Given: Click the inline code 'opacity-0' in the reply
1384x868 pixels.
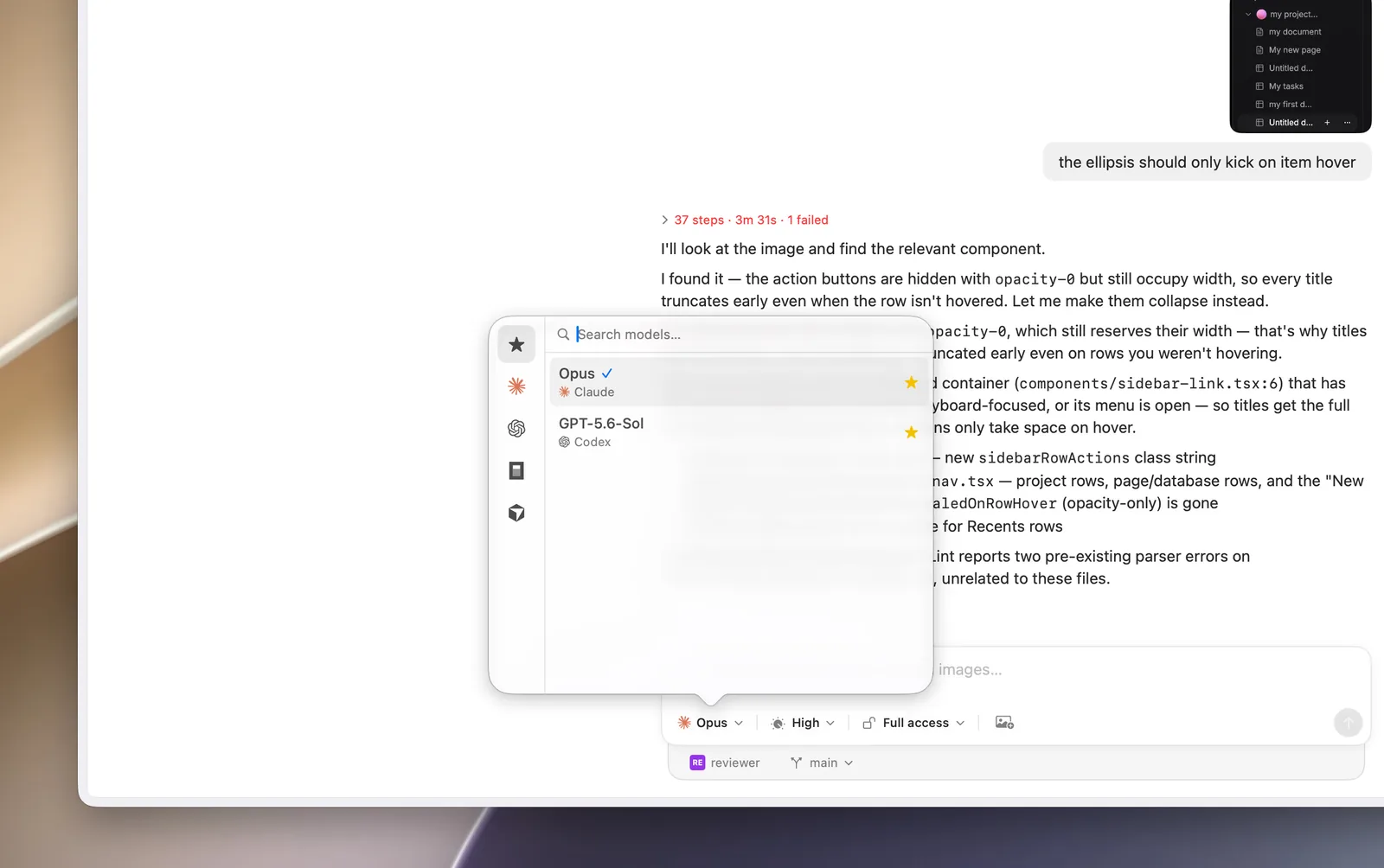Looking at the screenshot, I should click(x=1035, y=279).
